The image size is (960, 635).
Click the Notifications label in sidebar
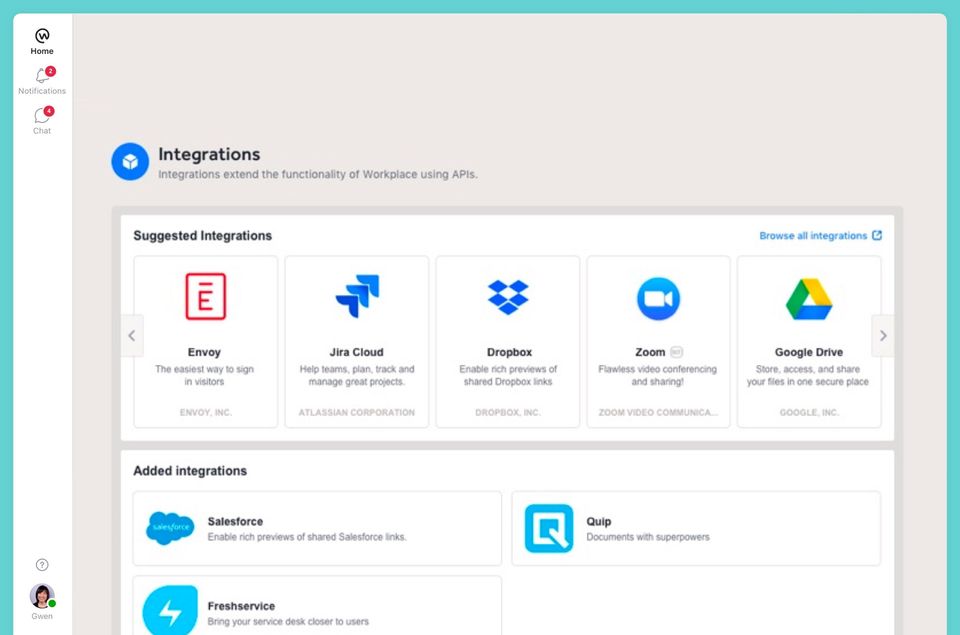(x=42, y=91)
